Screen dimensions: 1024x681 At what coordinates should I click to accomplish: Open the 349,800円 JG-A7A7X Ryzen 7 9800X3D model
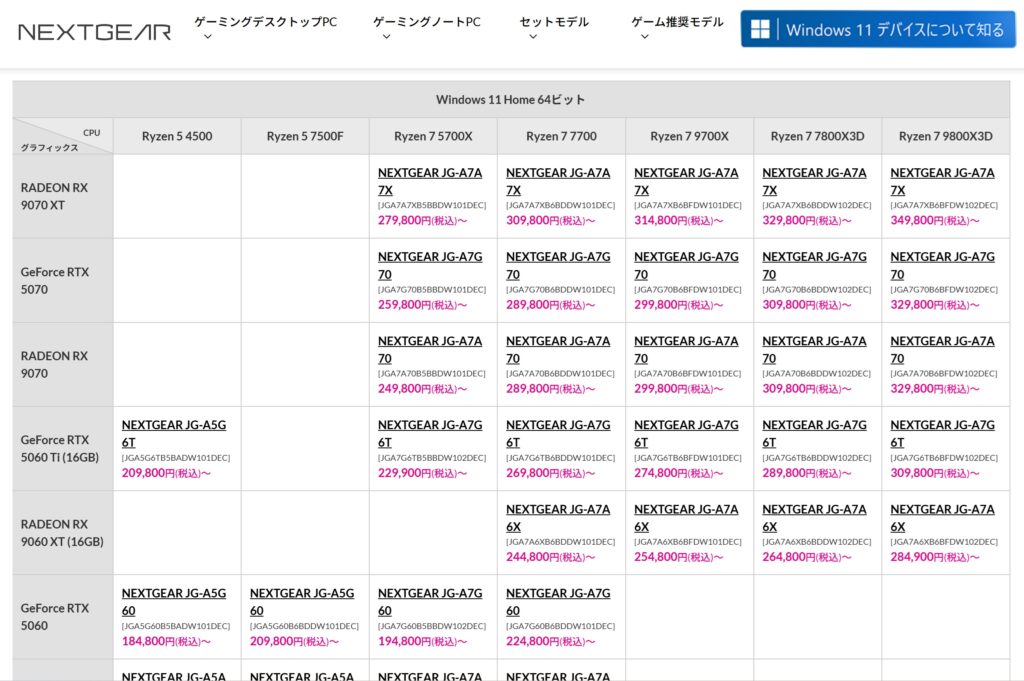coord(943,181)
